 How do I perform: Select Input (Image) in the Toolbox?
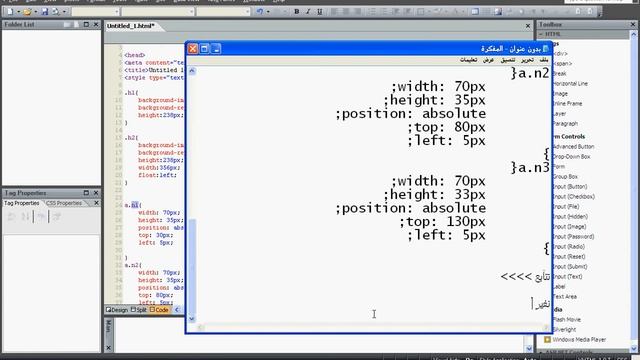click(569, 227)
